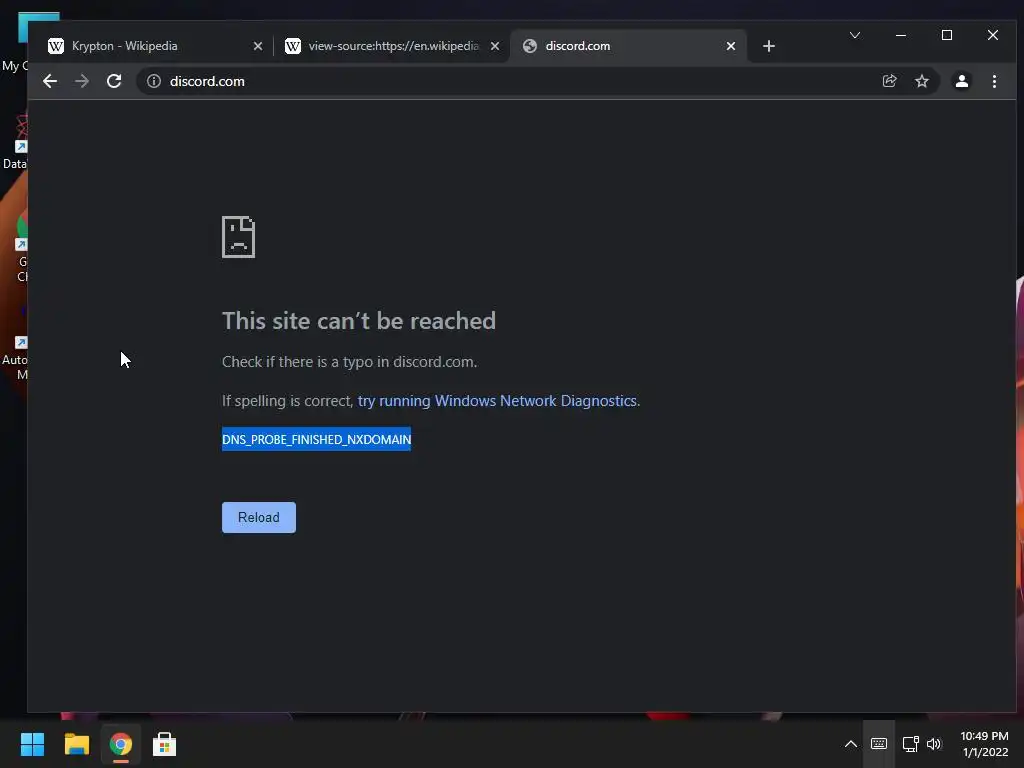1024x768 pixels.
Task: Open a new tab with plus button
Action: pyautogui.click(x=769, y=46)
